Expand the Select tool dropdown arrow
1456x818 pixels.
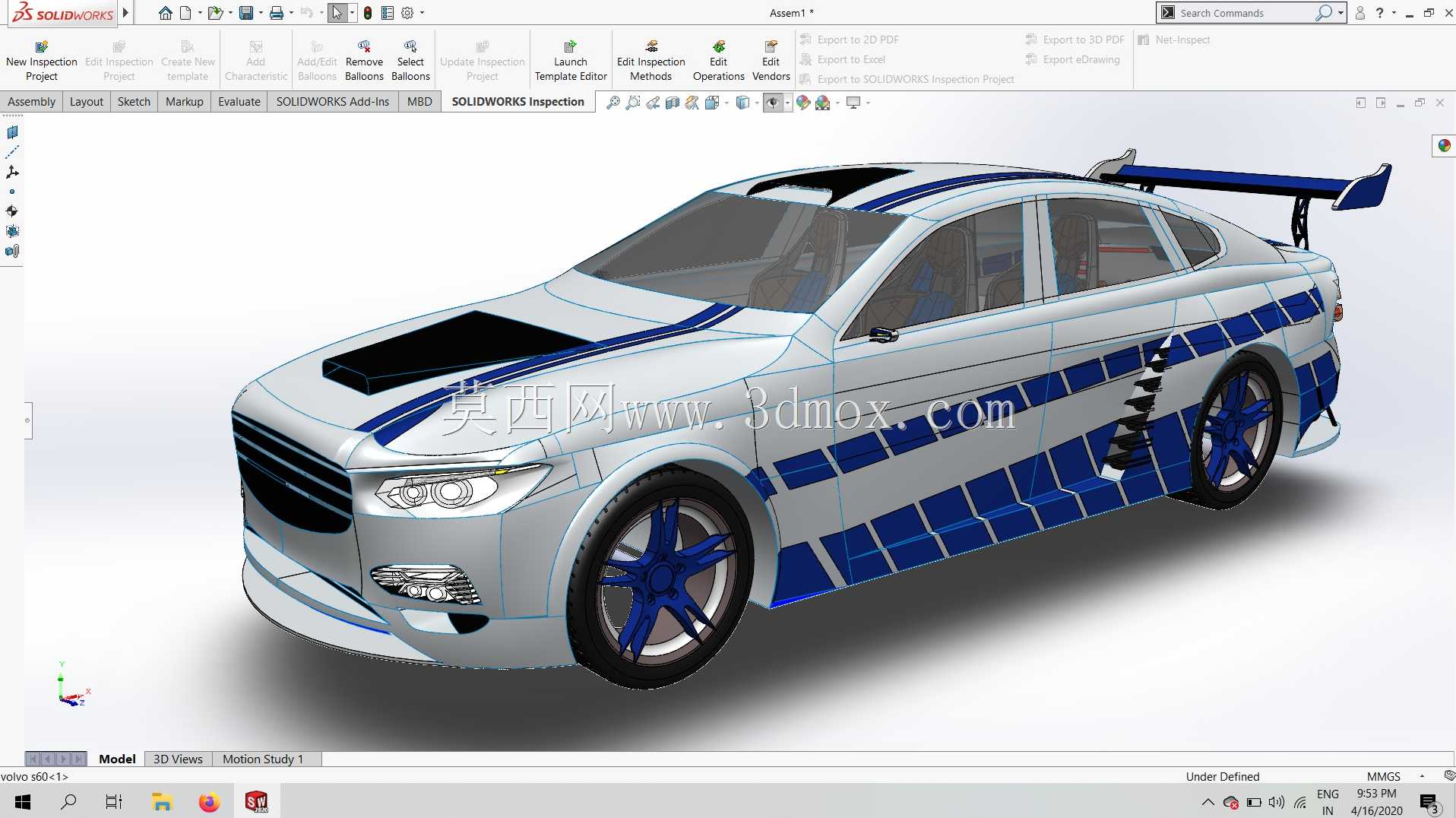point(352,13)
